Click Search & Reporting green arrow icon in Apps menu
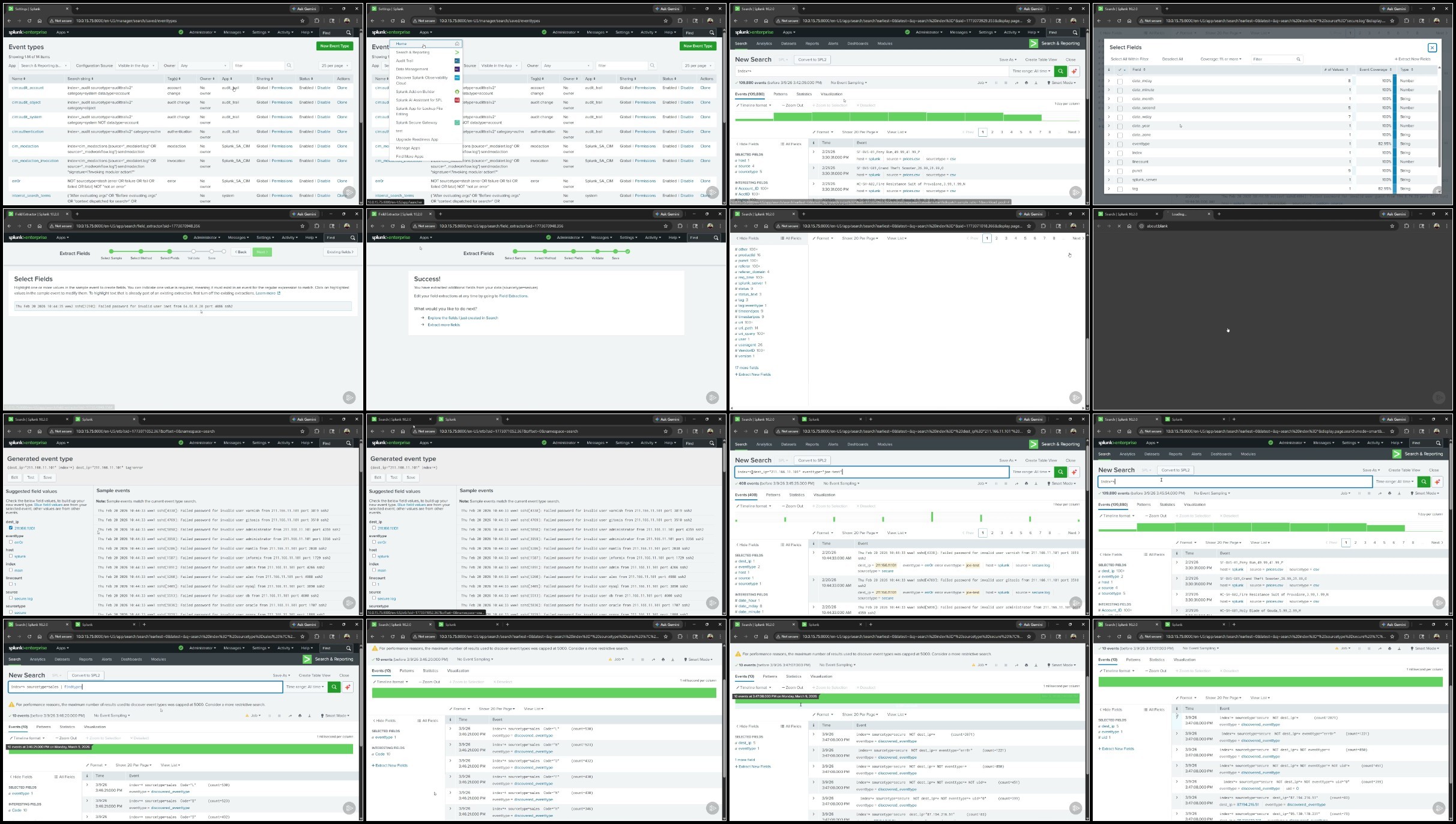The height and width of the screenshot is (824, 1456). (x=457, y=52)
